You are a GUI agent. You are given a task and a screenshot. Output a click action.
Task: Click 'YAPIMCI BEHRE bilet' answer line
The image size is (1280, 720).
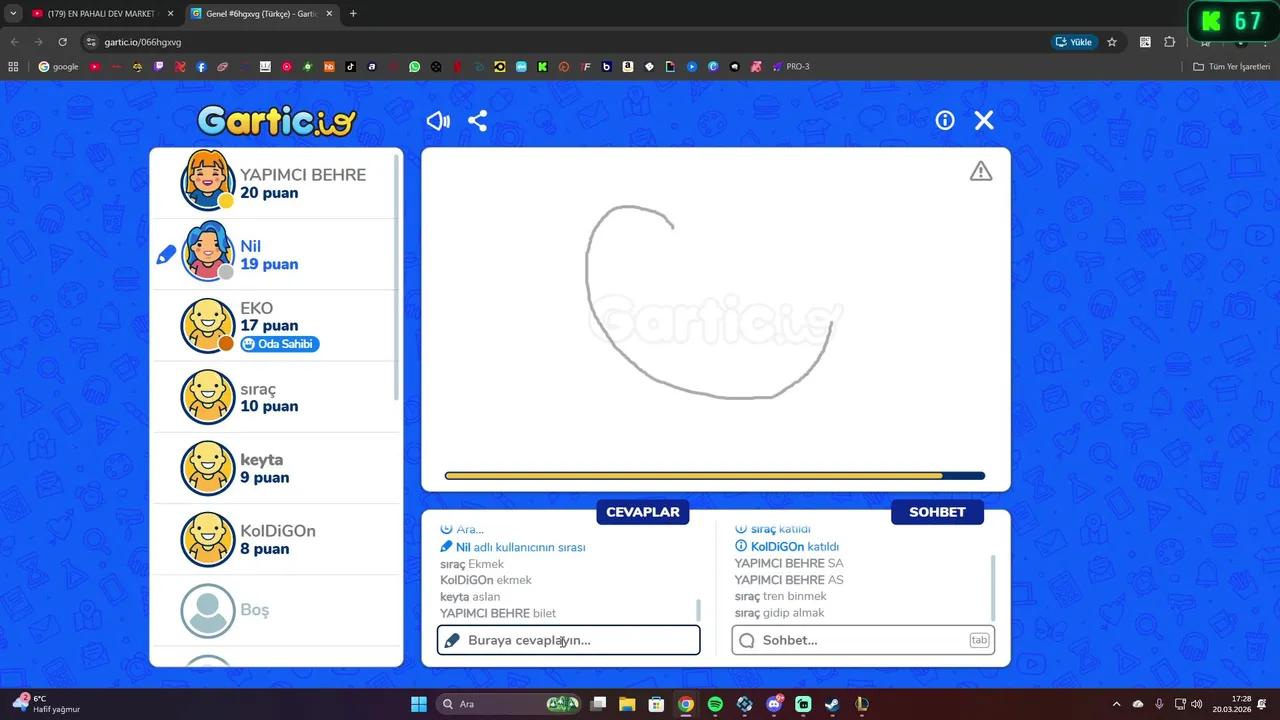[498, 613]
